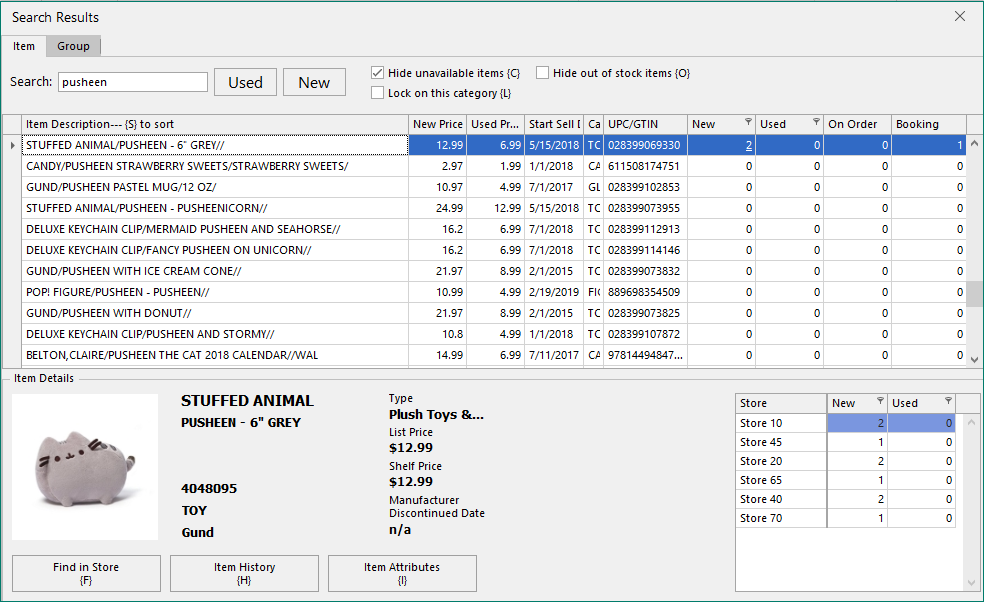Image resolution: width=984 pixels, height=602 pixels.
Task: Click start sell date 7/11/2017
Action: (554, 355)
